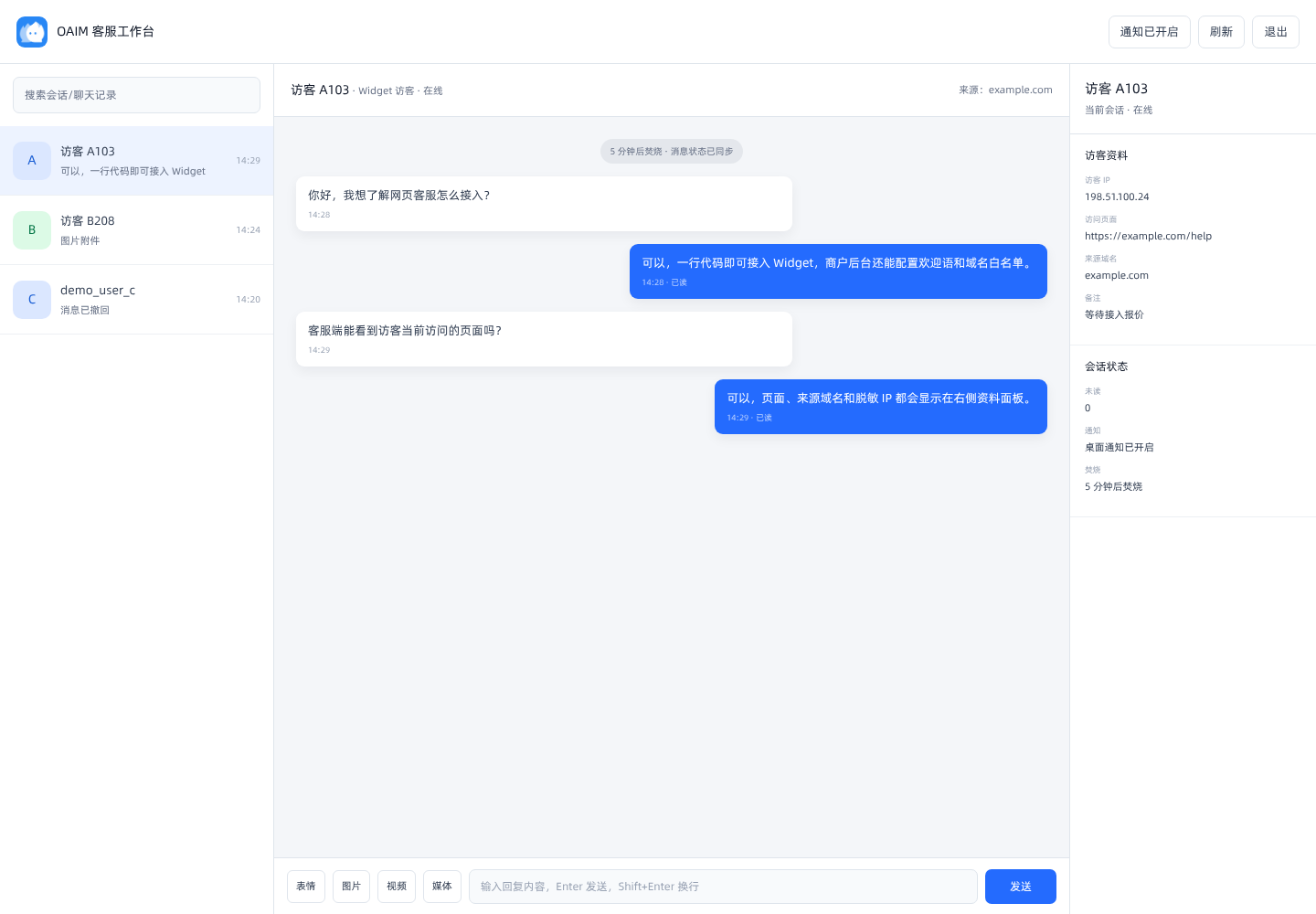Select message 客服端能看到访客当前访问的页面吗？
Image resolution: width=1316 pixels, height=914 pixels.
544,339
